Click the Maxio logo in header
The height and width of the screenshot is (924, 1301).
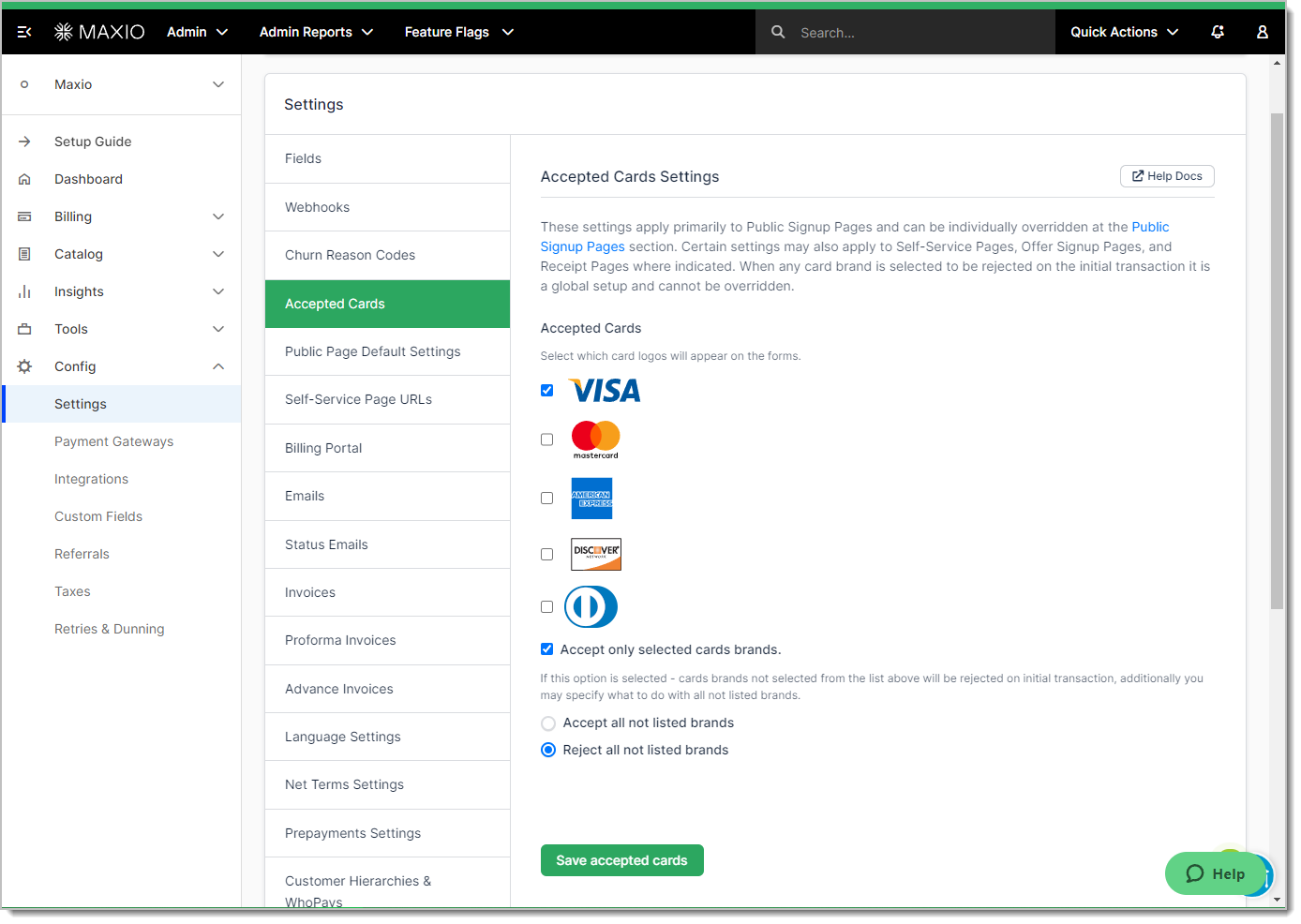(100, 32)
